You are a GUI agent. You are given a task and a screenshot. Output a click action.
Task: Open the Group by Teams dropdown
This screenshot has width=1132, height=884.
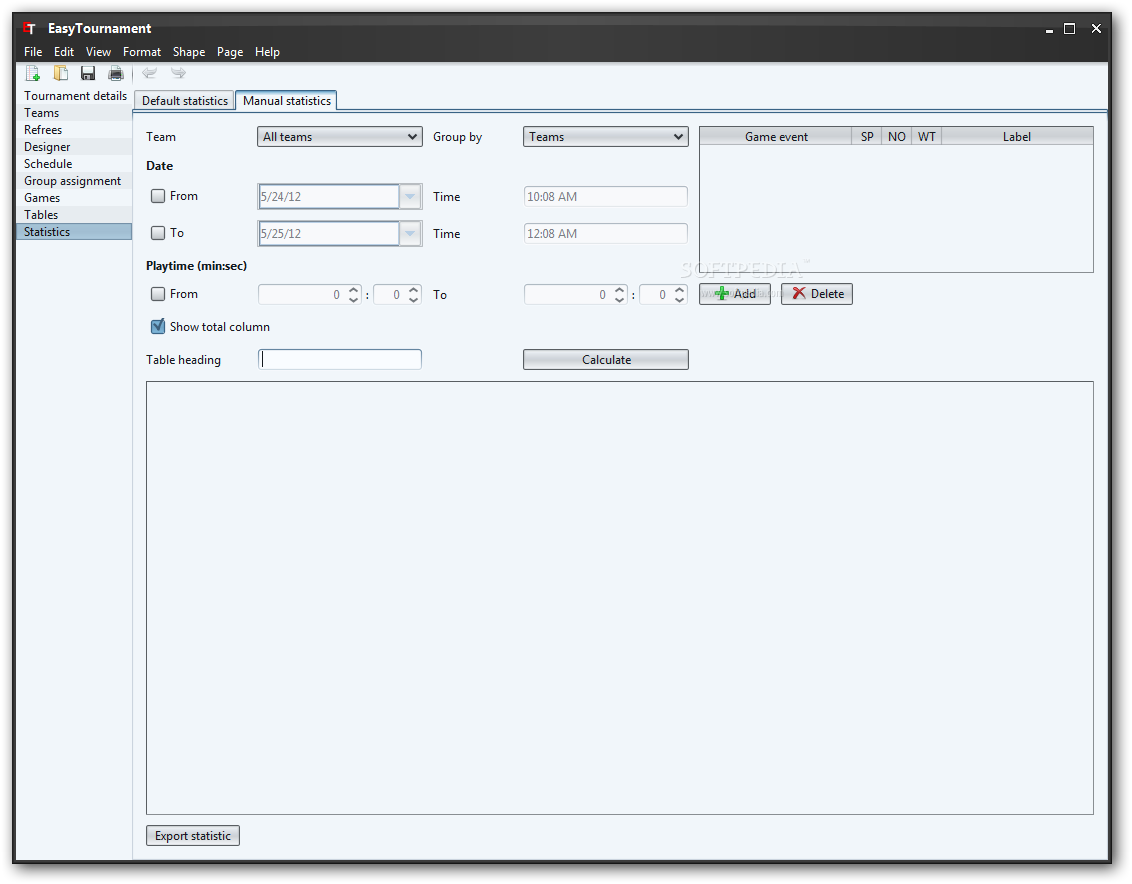[606, 136]
